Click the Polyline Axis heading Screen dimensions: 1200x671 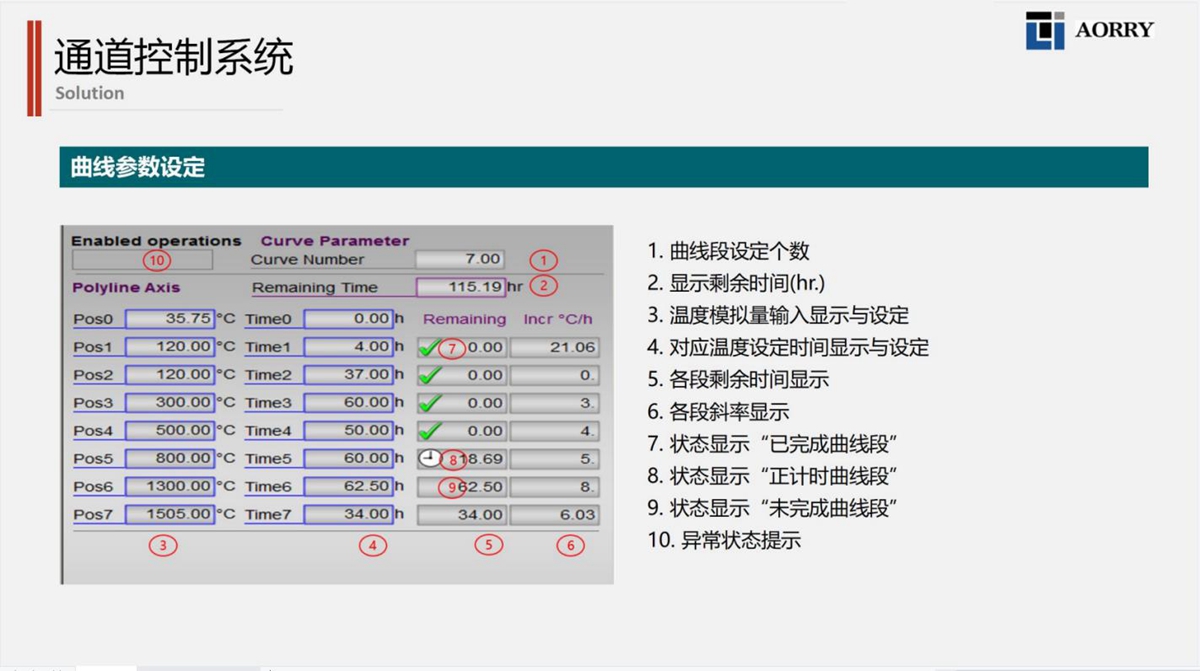[x=127, y=288]
